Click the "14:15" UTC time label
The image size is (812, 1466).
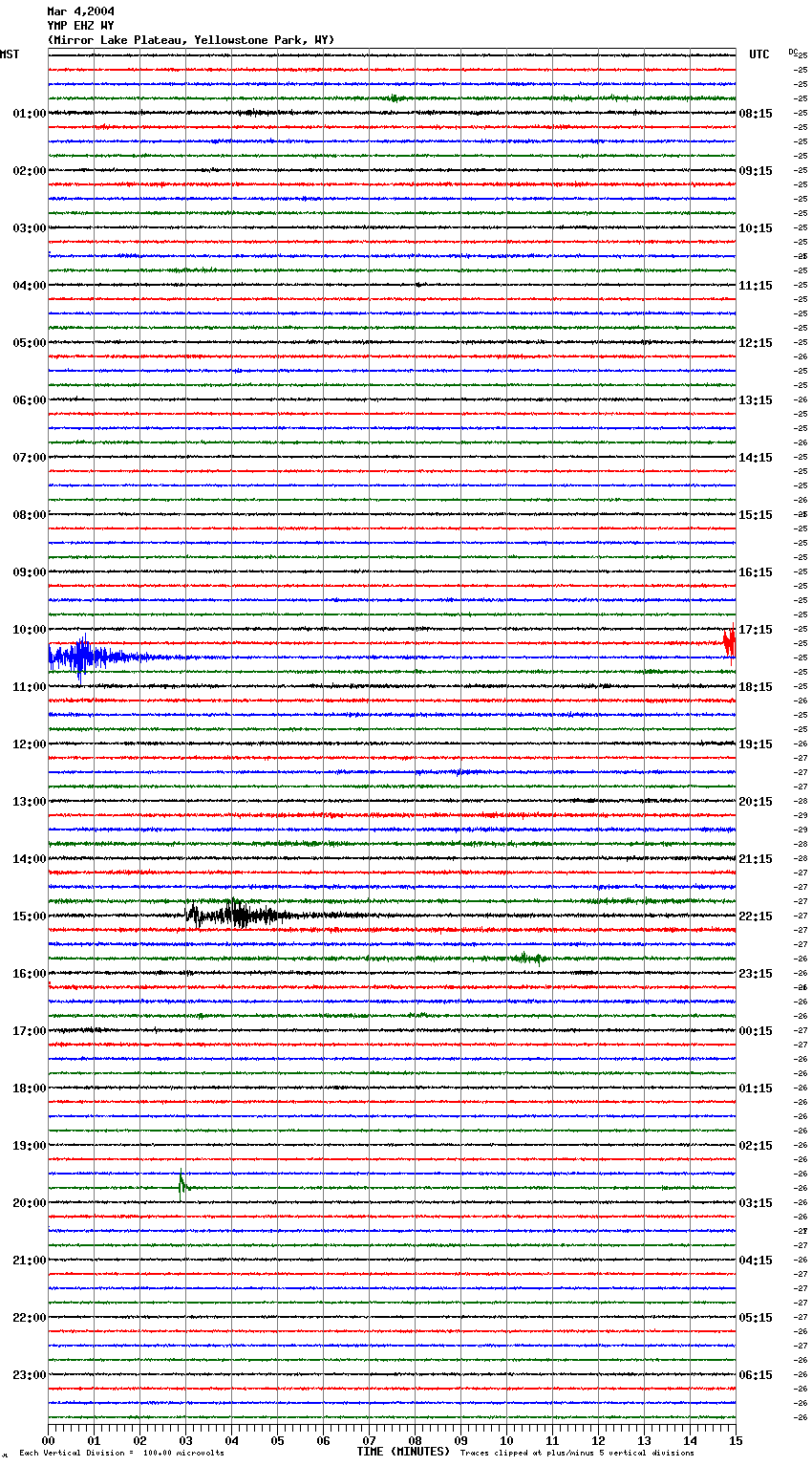coord(756,458)
